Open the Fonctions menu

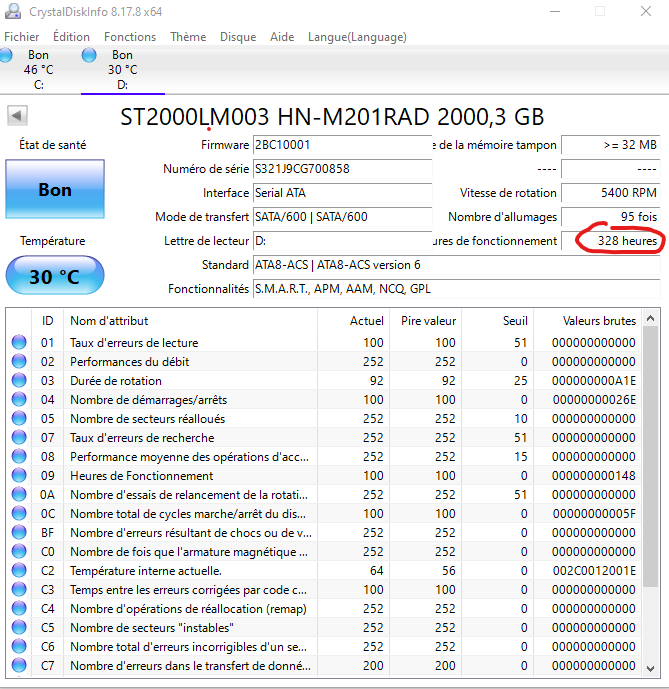(130, 37)
